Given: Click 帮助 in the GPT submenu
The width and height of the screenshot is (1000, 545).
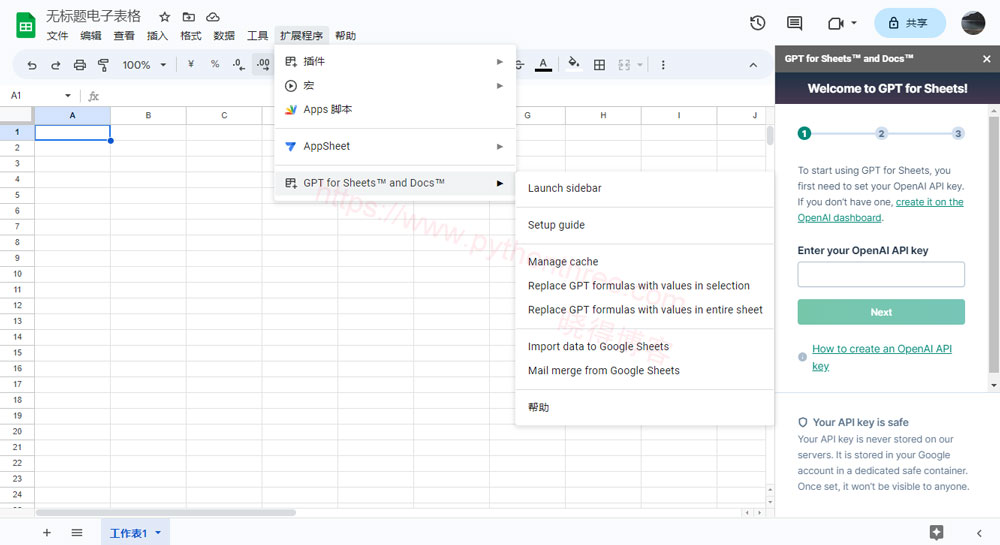Looking at the screenshot, I should coord(644,408).
